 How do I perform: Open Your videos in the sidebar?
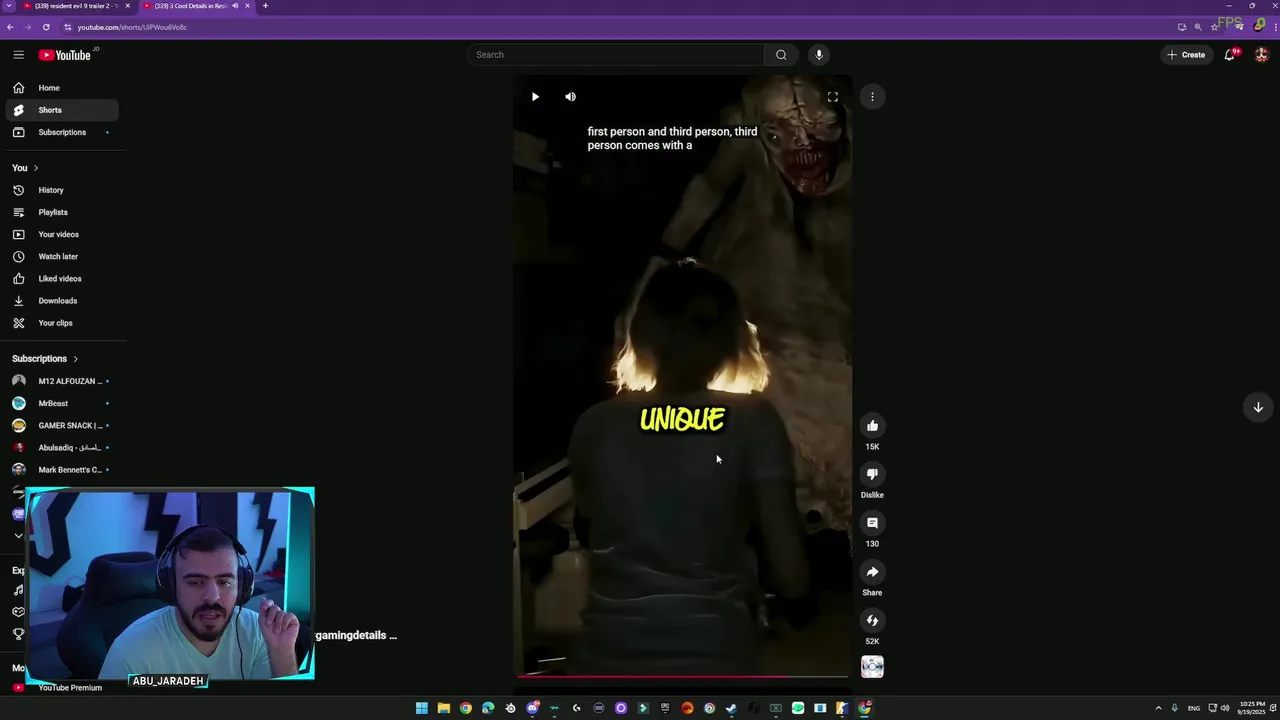coord(62,234)
